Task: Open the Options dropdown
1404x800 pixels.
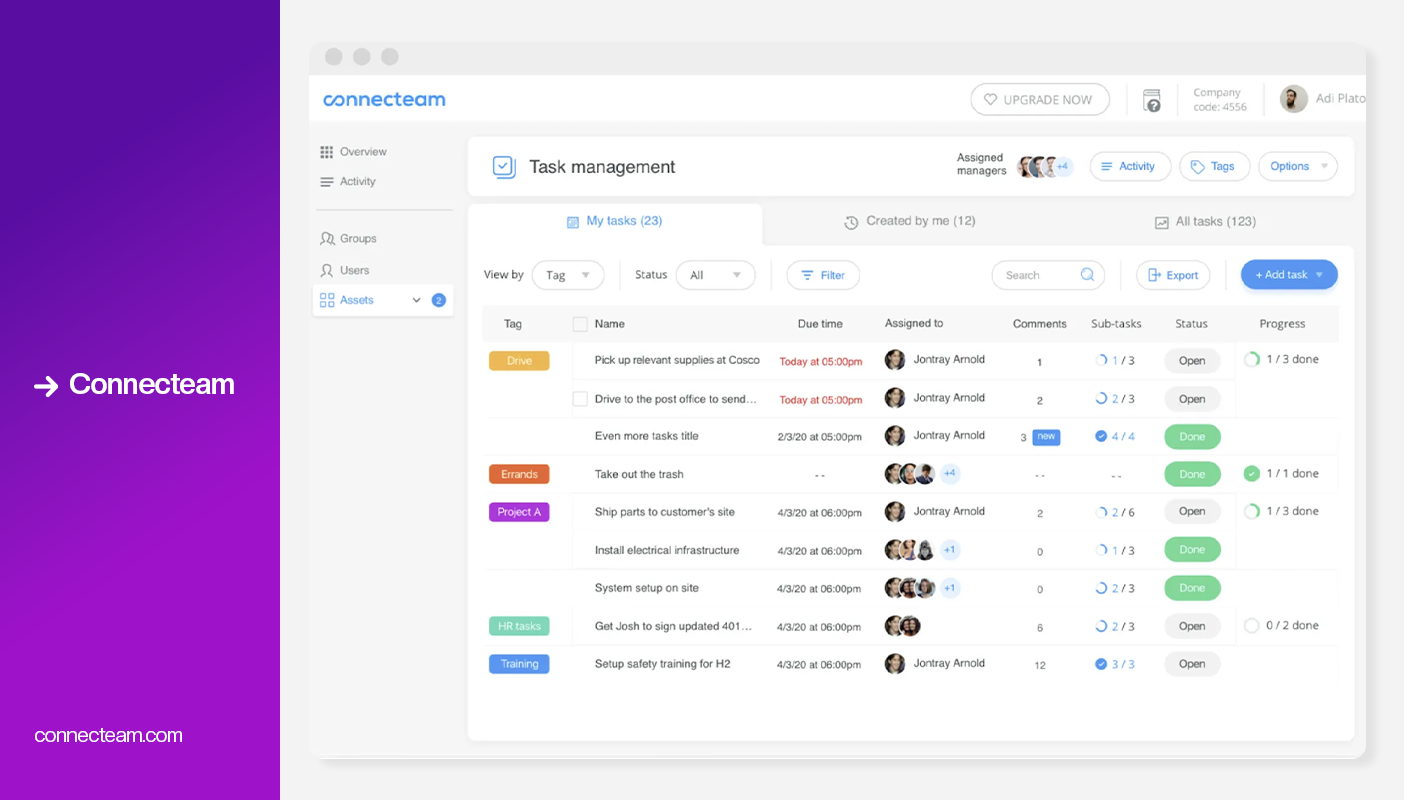Action: point(1298,167)
